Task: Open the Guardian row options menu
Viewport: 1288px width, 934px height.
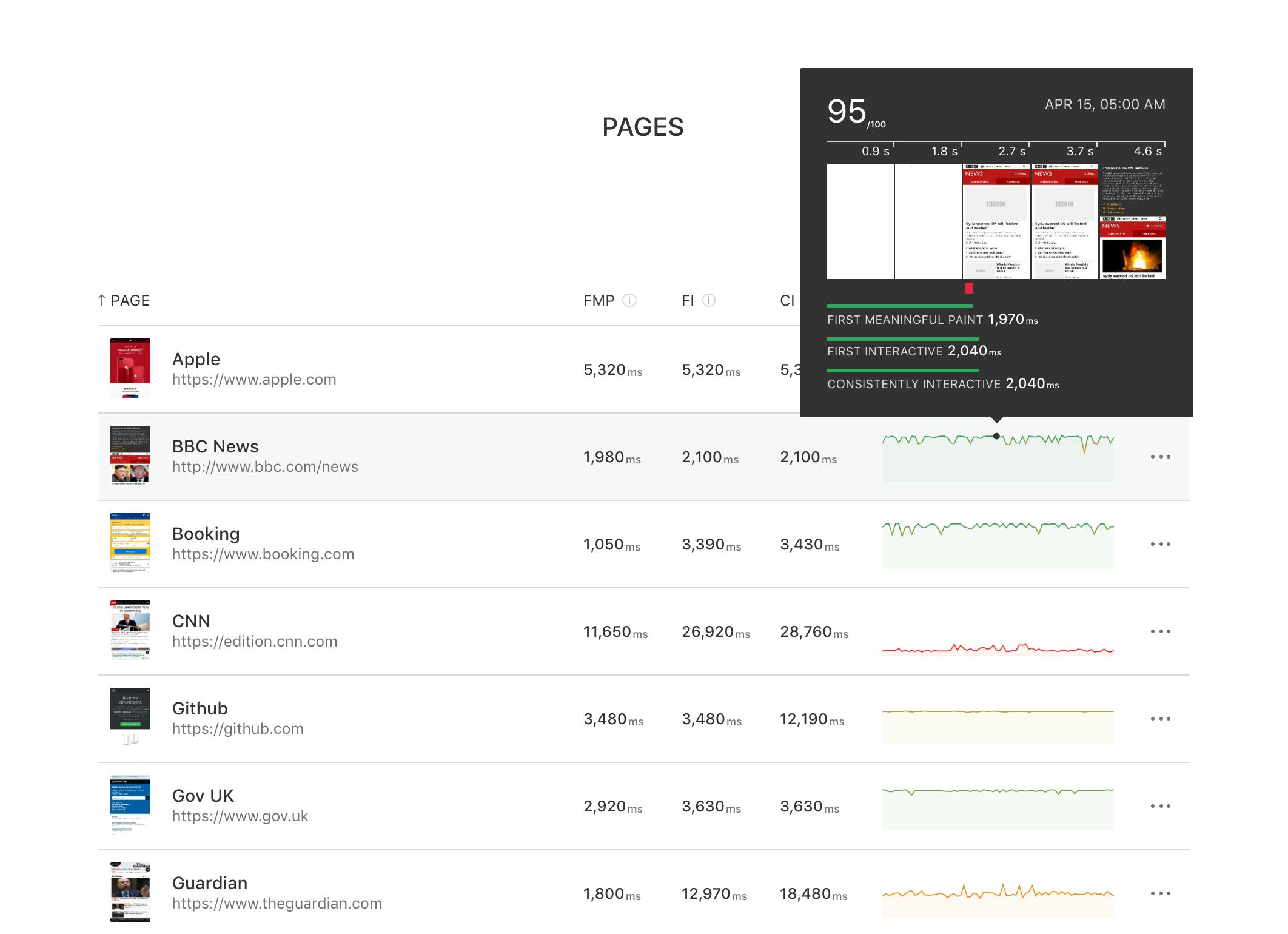Action: (1160, 893)
